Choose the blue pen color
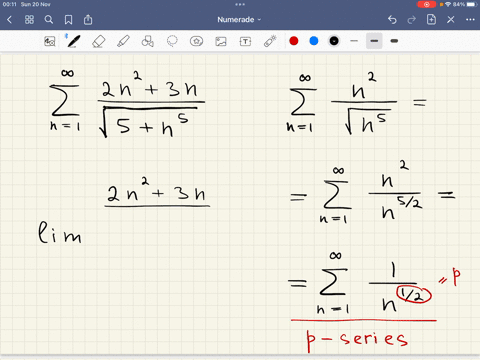This screenshot has width=480, height=360. coord(314,41)
